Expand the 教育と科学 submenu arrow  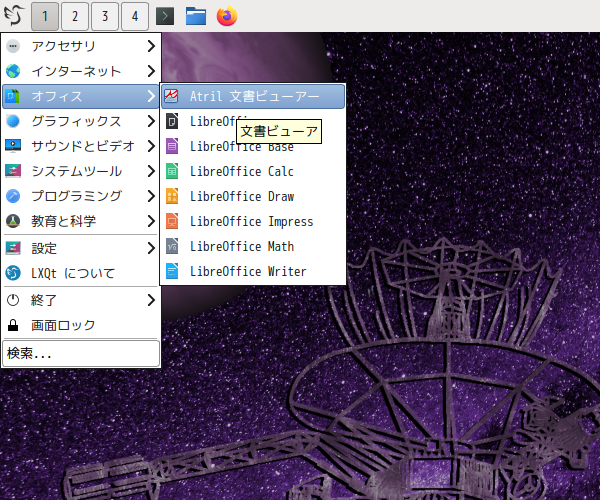[151, 221]
